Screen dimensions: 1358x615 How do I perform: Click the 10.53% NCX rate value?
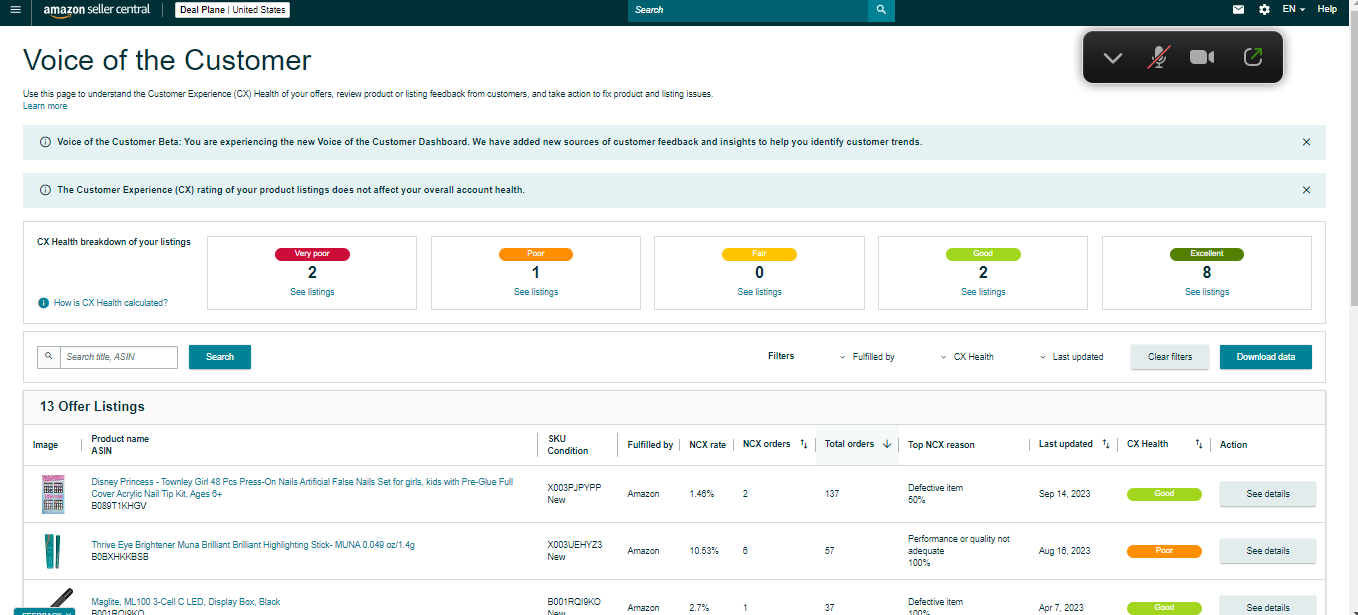tap(704, 551)
